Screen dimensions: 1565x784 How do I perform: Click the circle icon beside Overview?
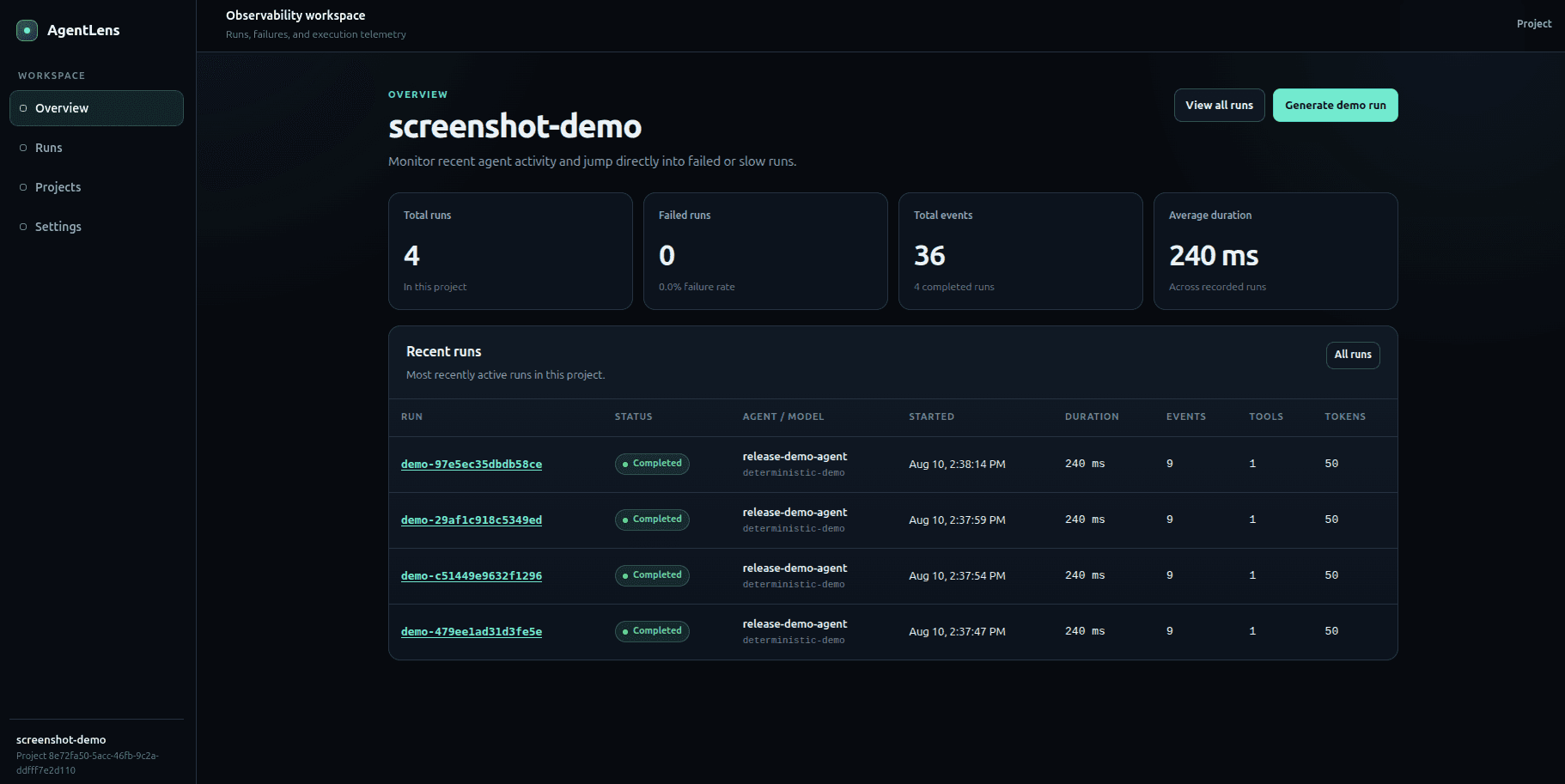tap(23, 108)
